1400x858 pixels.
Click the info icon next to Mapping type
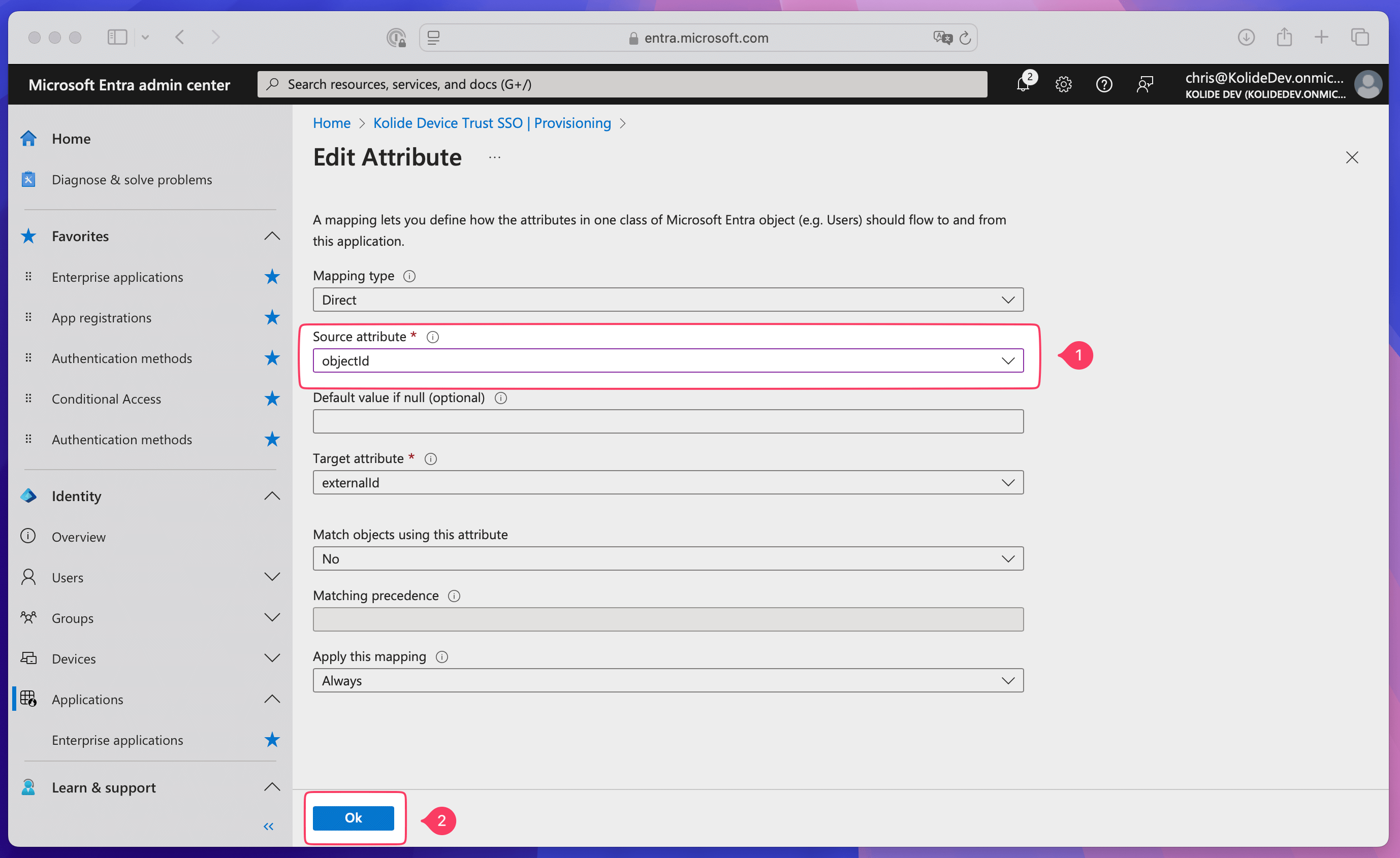tap(409, 276)
